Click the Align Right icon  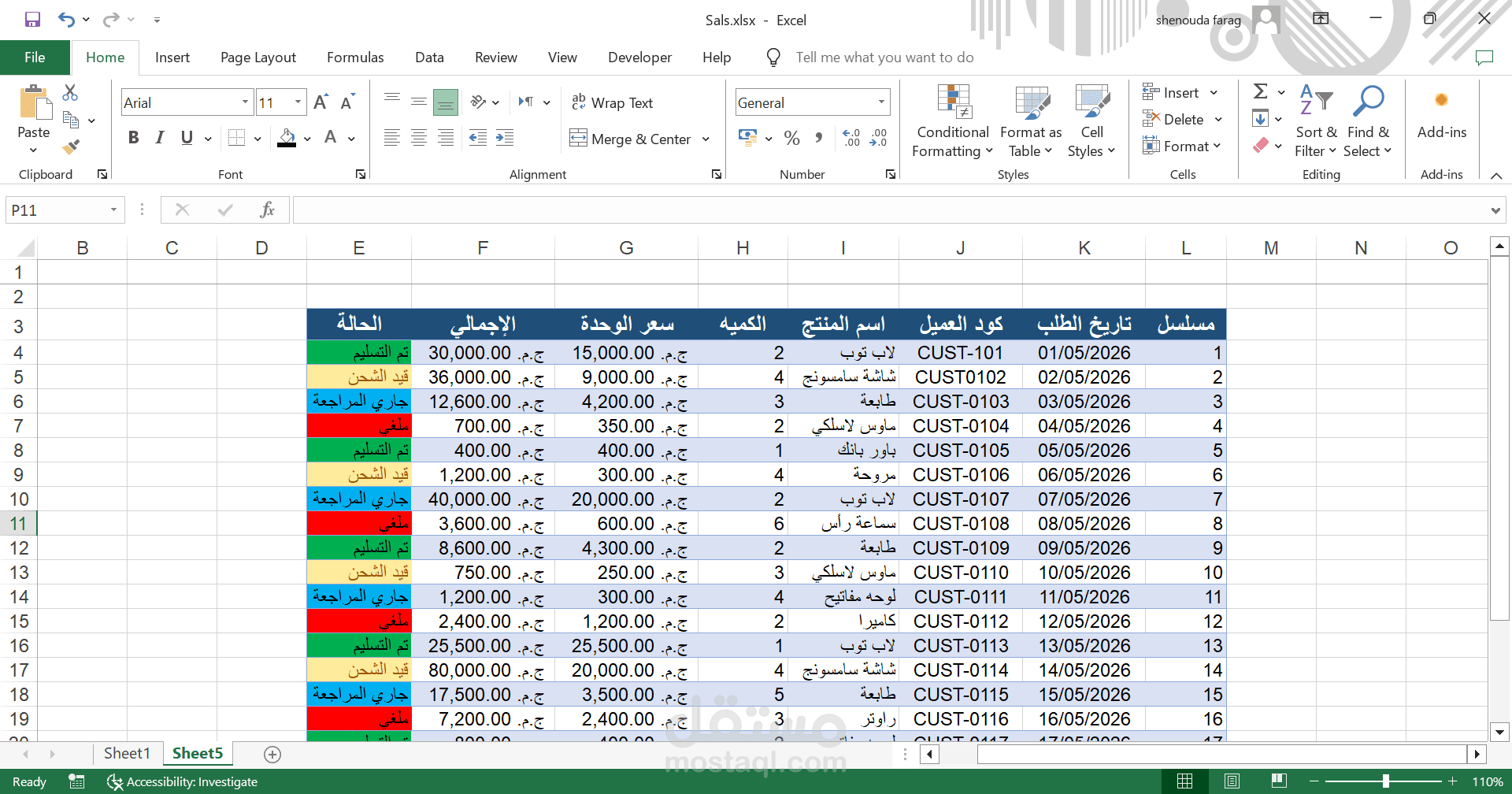(446, 138)
